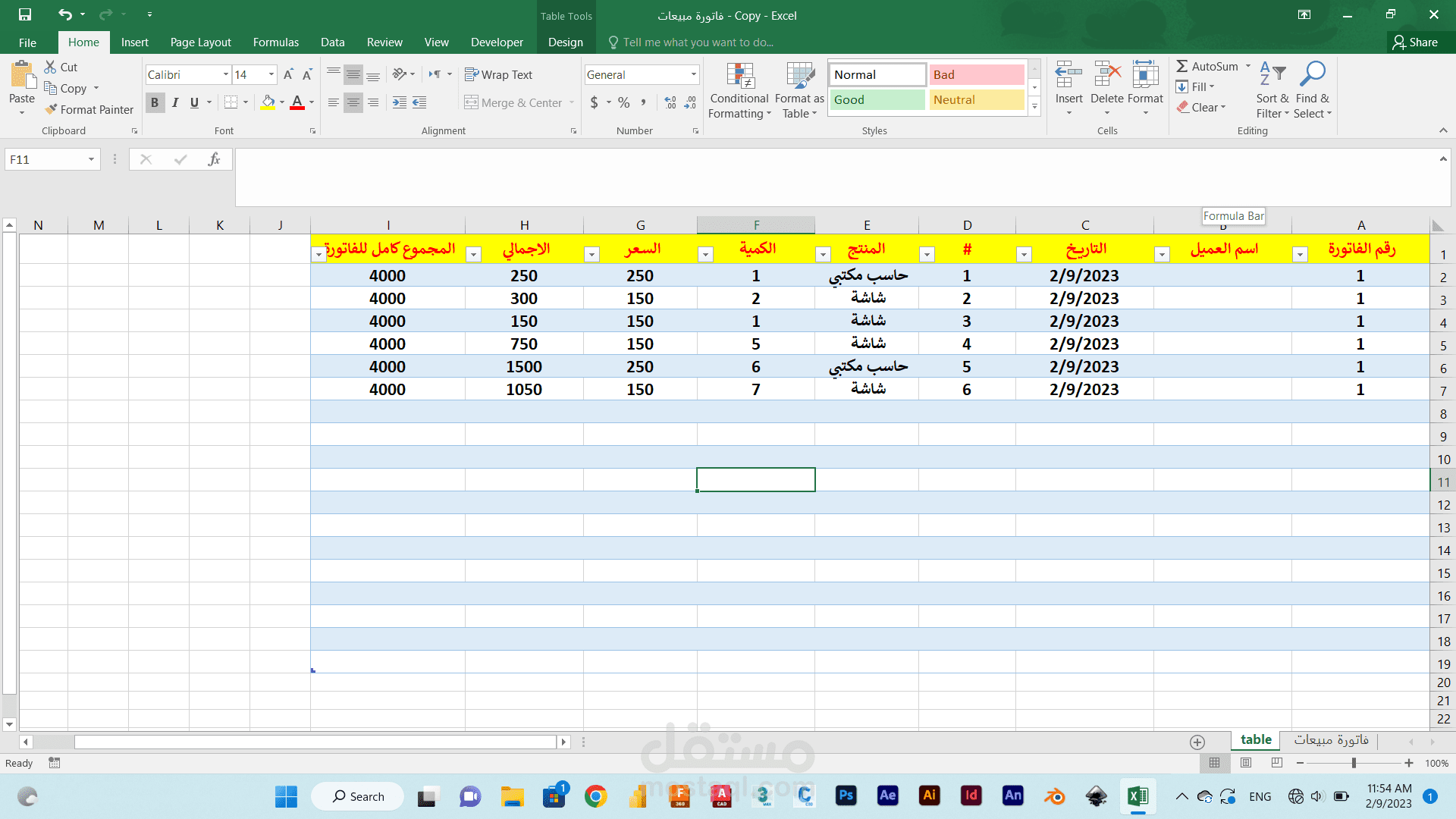Image resolution: width=1456 pixels, height=819 pixels.
Task: Open the font name dropdown
Action: (225, 74)
